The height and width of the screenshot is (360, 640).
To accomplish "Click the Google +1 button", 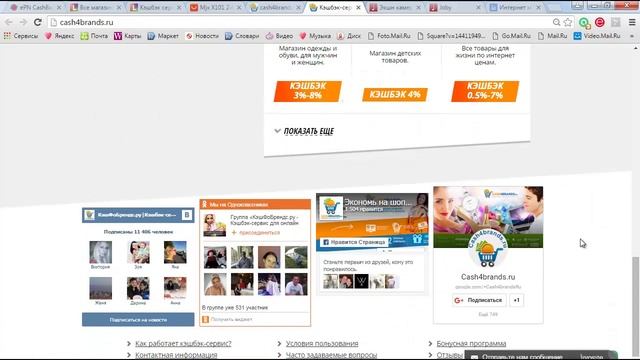I will click(x=516, y=300).
